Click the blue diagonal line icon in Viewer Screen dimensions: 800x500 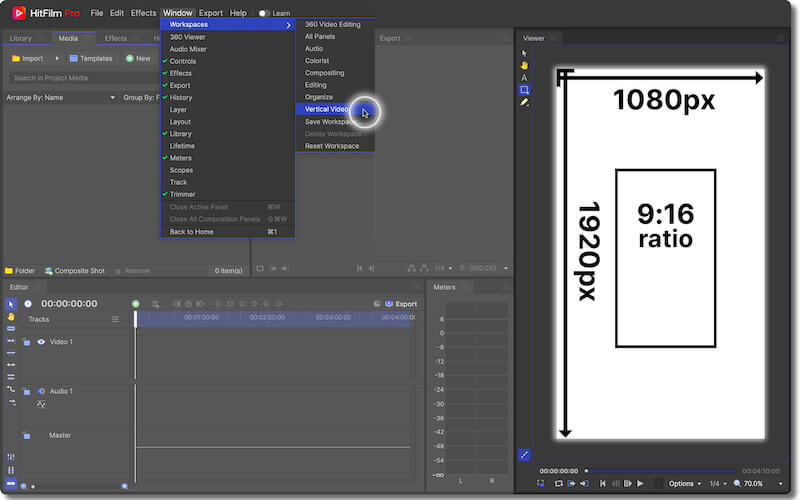(x=524, y=455)
